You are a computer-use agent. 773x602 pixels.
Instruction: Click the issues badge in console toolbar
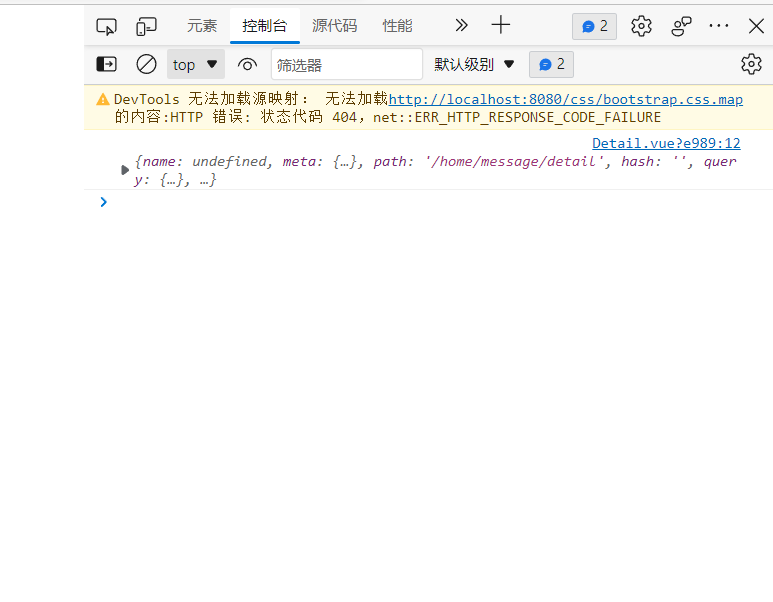(x=551, y=64)
